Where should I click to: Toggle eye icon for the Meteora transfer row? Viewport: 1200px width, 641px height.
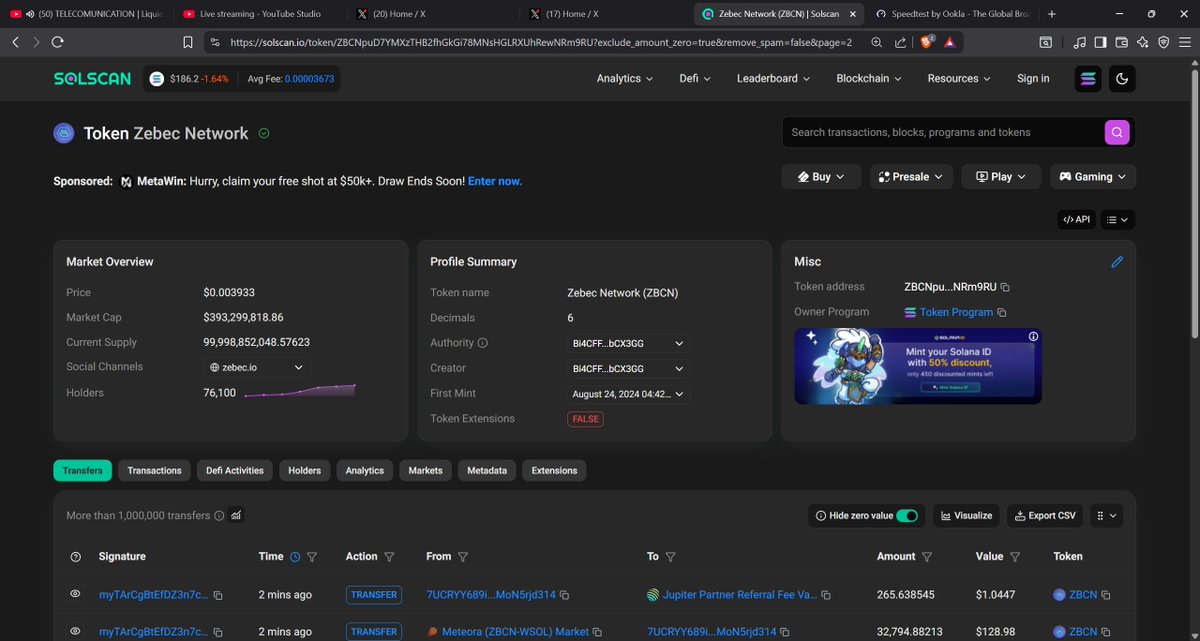(75, 631)
